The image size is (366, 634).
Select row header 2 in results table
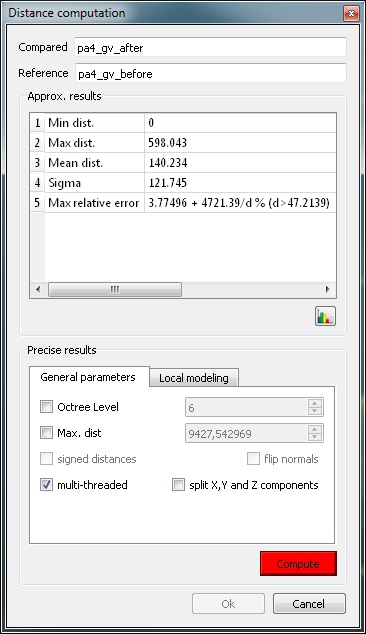coord(37,143)
